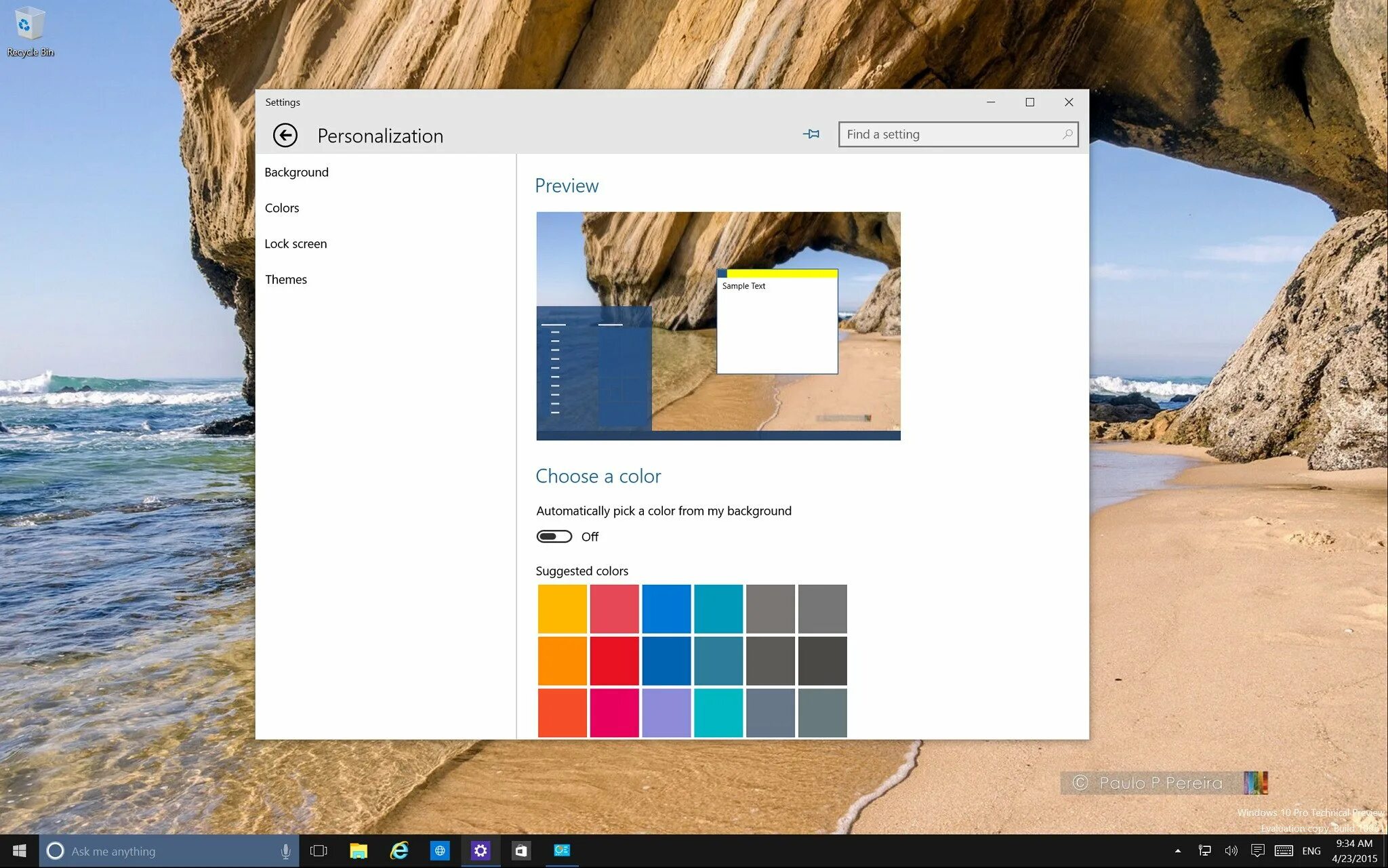Click the Windows Start button
This screenshot has width=1388, height=868.
click(19, 851)
